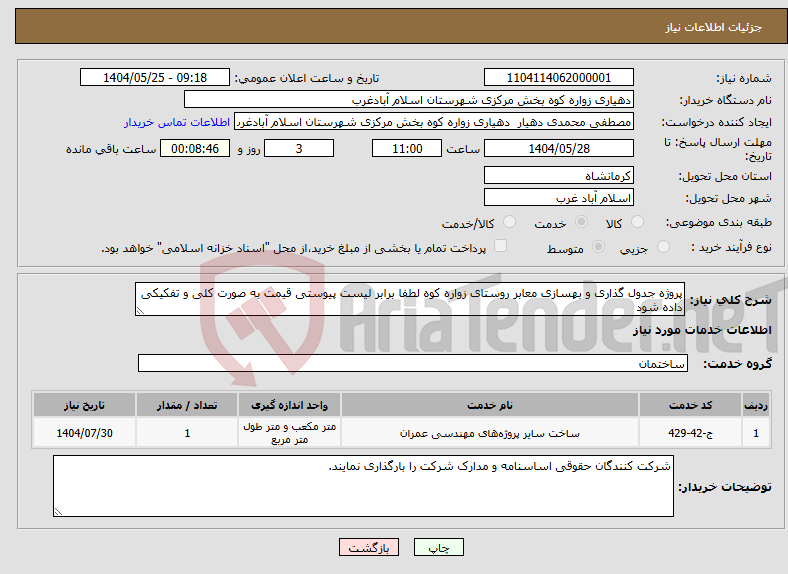Click service code cell ج-42-429
The height and width of the screenshot is (574, 788).
(x=691, y=433)
